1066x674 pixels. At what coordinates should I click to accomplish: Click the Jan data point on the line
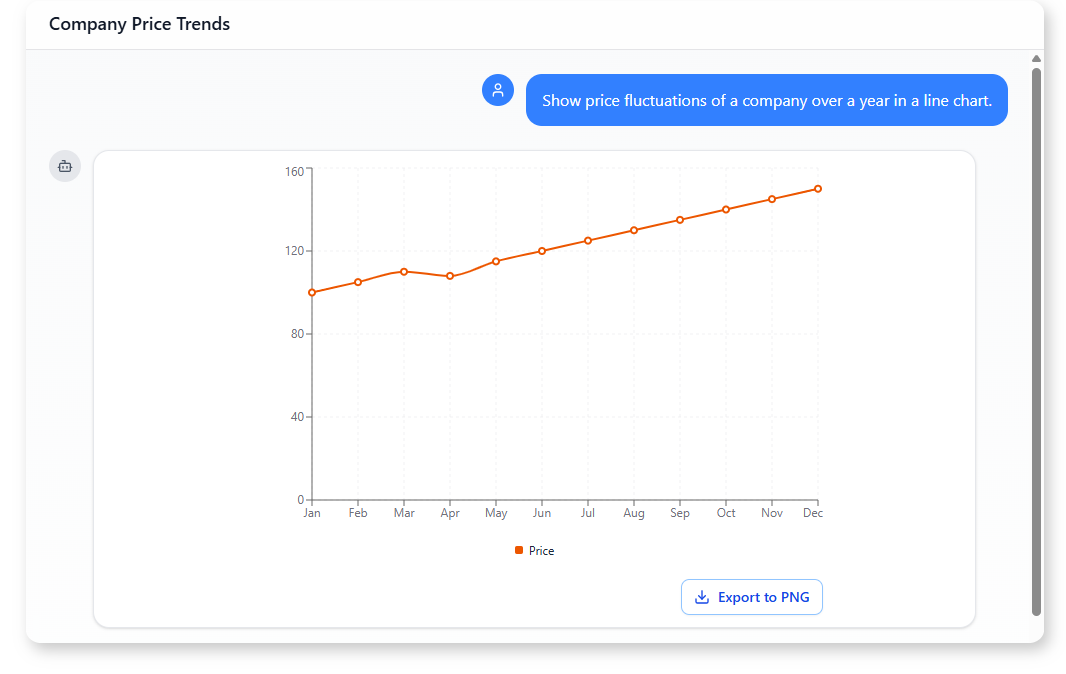[x=312, y=292]
